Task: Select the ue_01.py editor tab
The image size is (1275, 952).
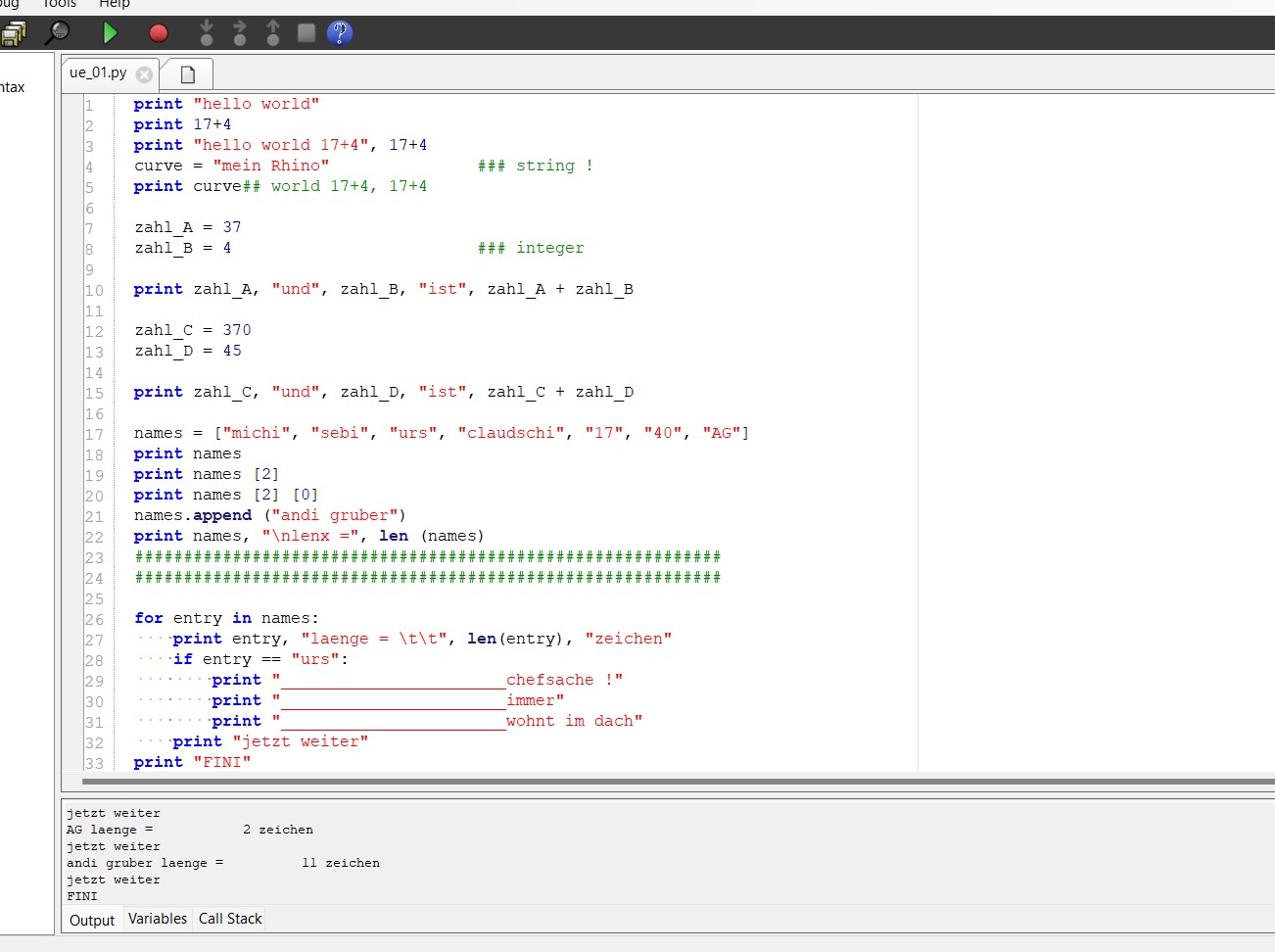Action: [98, 72]
